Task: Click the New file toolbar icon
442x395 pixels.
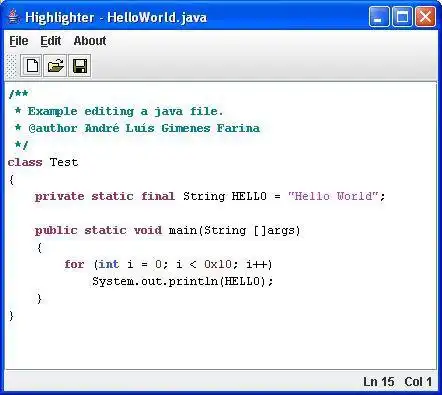Action: point(32,66)
